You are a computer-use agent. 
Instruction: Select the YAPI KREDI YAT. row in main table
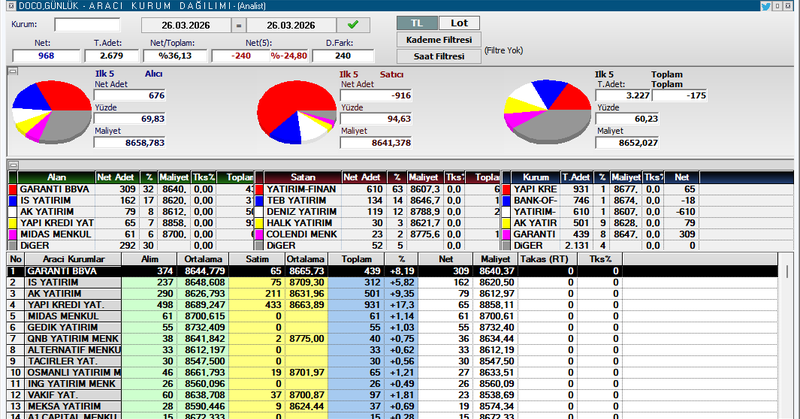pos(392,305)
